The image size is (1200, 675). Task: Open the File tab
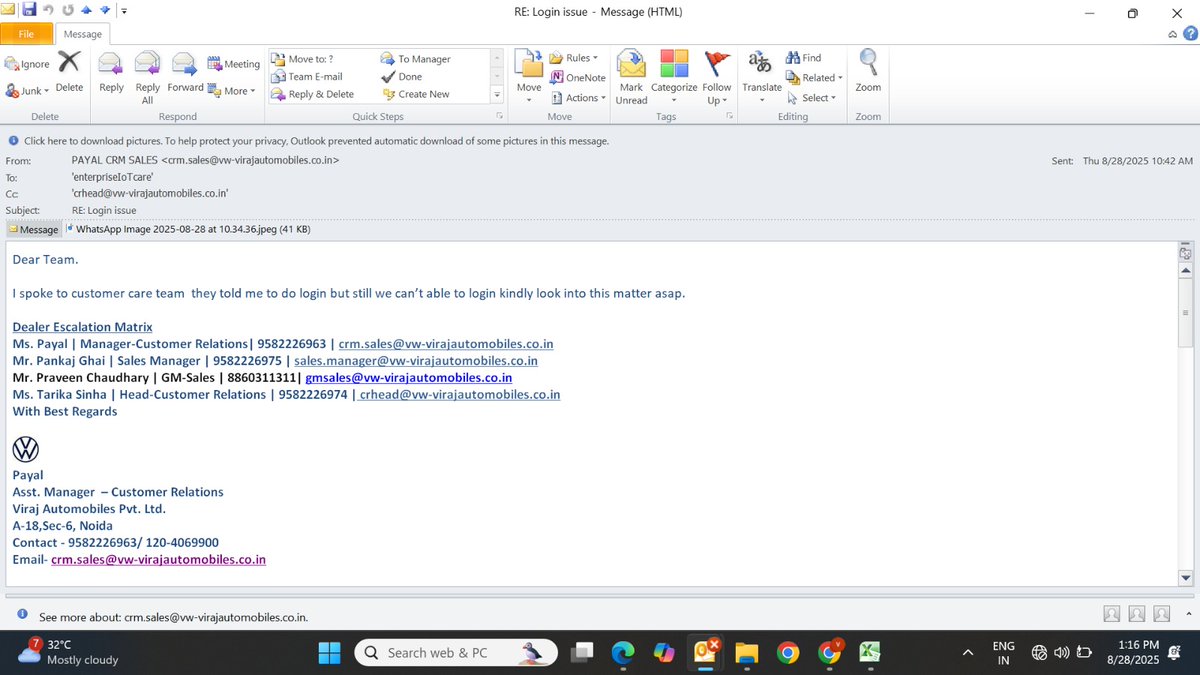click(x=27, y=33)
